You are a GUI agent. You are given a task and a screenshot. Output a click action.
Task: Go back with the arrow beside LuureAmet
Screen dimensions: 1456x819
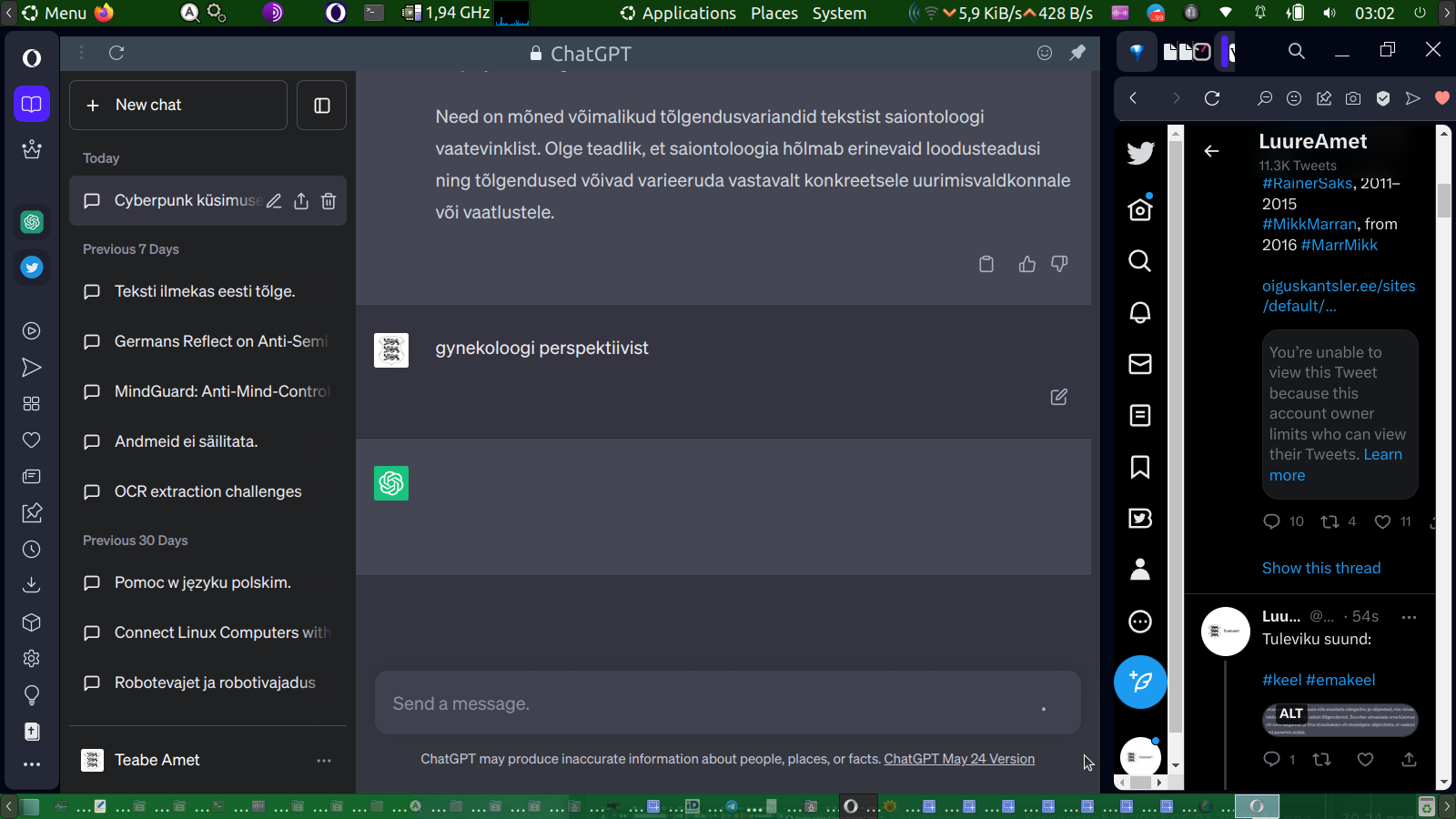(x=1211, y=151)
